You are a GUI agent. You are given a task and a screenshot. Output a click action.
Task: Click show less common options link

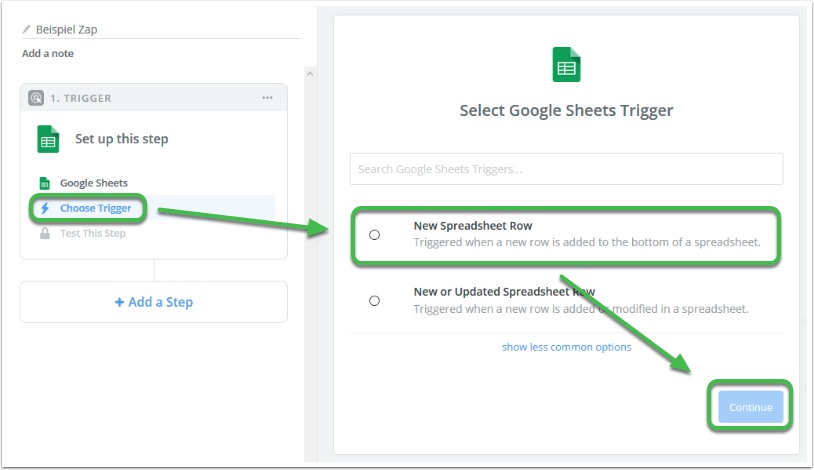coord(566,347)
